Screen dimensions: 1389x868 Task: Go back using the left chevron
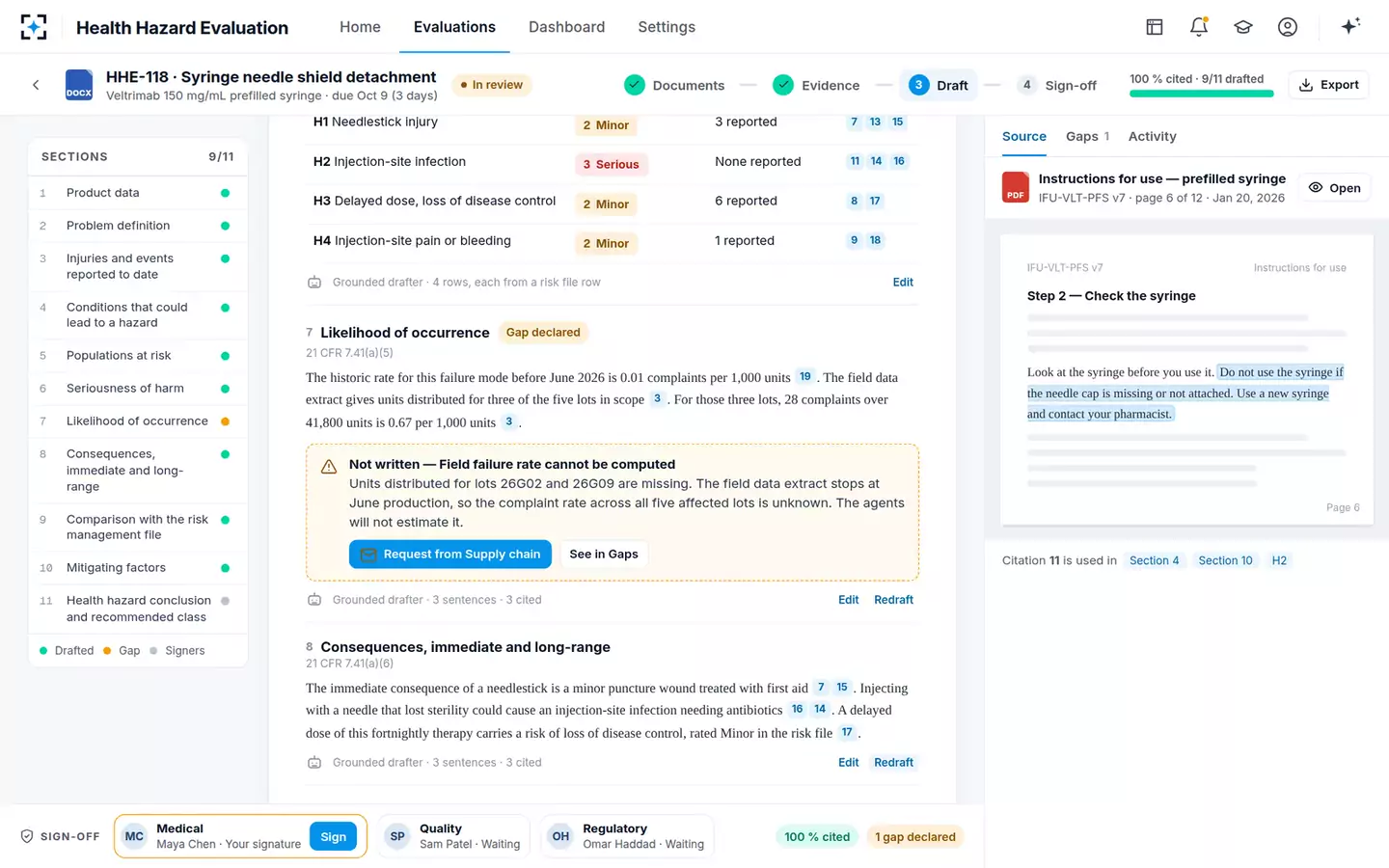(x=36, y=85)
